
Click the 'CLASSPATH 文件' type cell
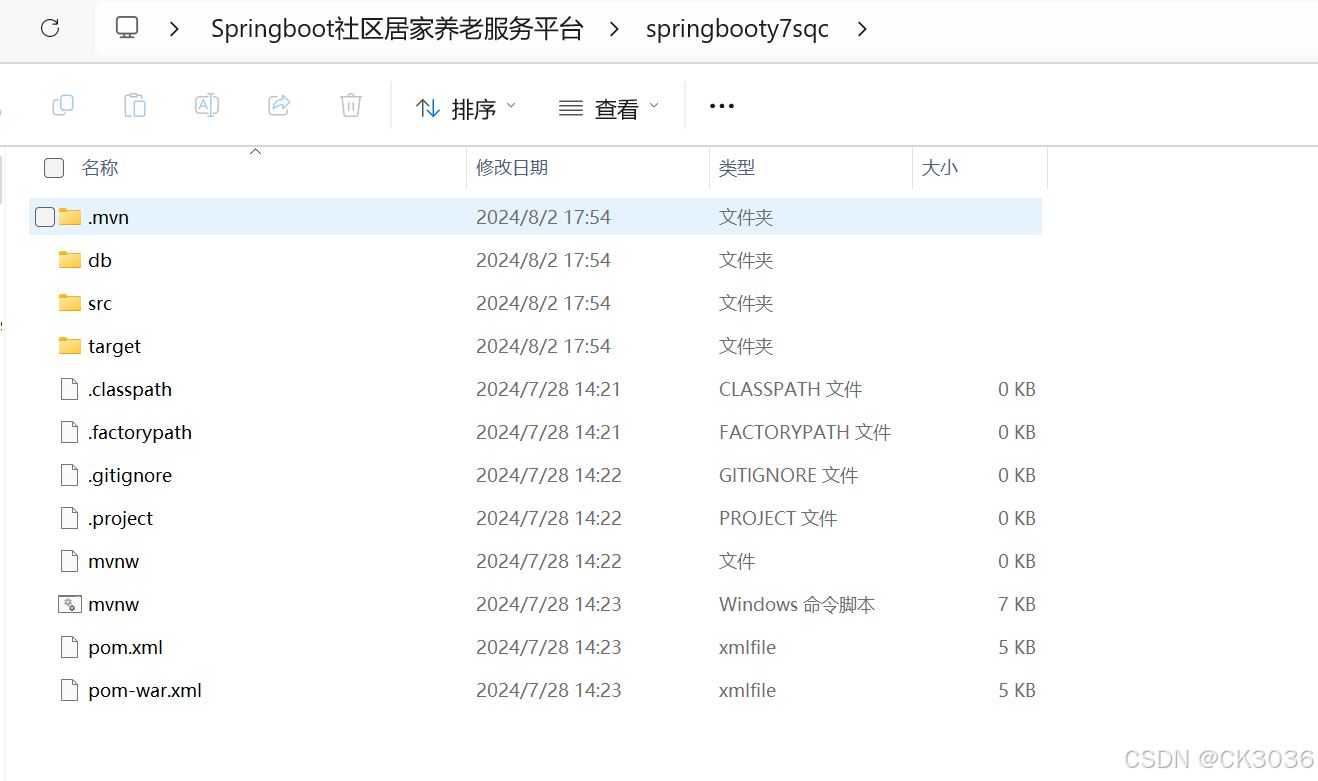(x=791, y=389)
